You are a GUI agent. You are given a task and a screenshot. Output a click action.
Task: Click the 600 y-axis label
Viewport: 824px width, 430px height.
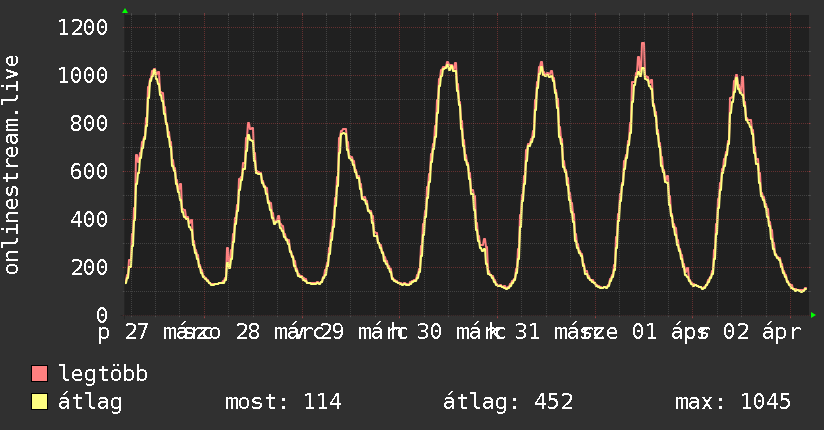click(x=89, y=171)
